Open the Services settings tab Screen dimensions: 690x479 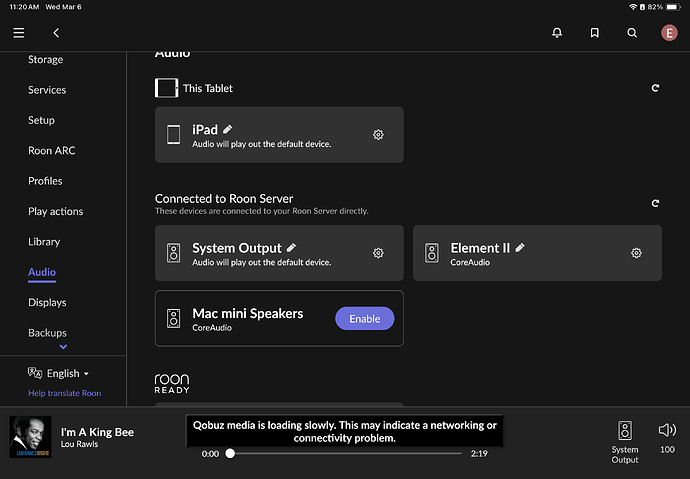[x=47, y=90]
